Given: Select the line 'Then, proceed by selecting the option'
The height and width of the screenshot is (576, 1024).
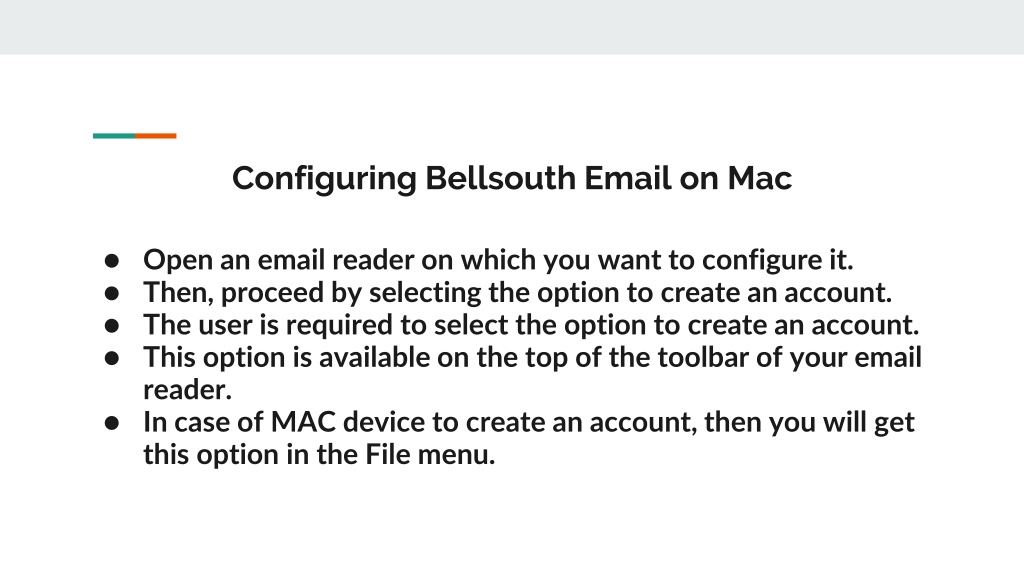Looking at the screenshot, I should coord(518,293).
